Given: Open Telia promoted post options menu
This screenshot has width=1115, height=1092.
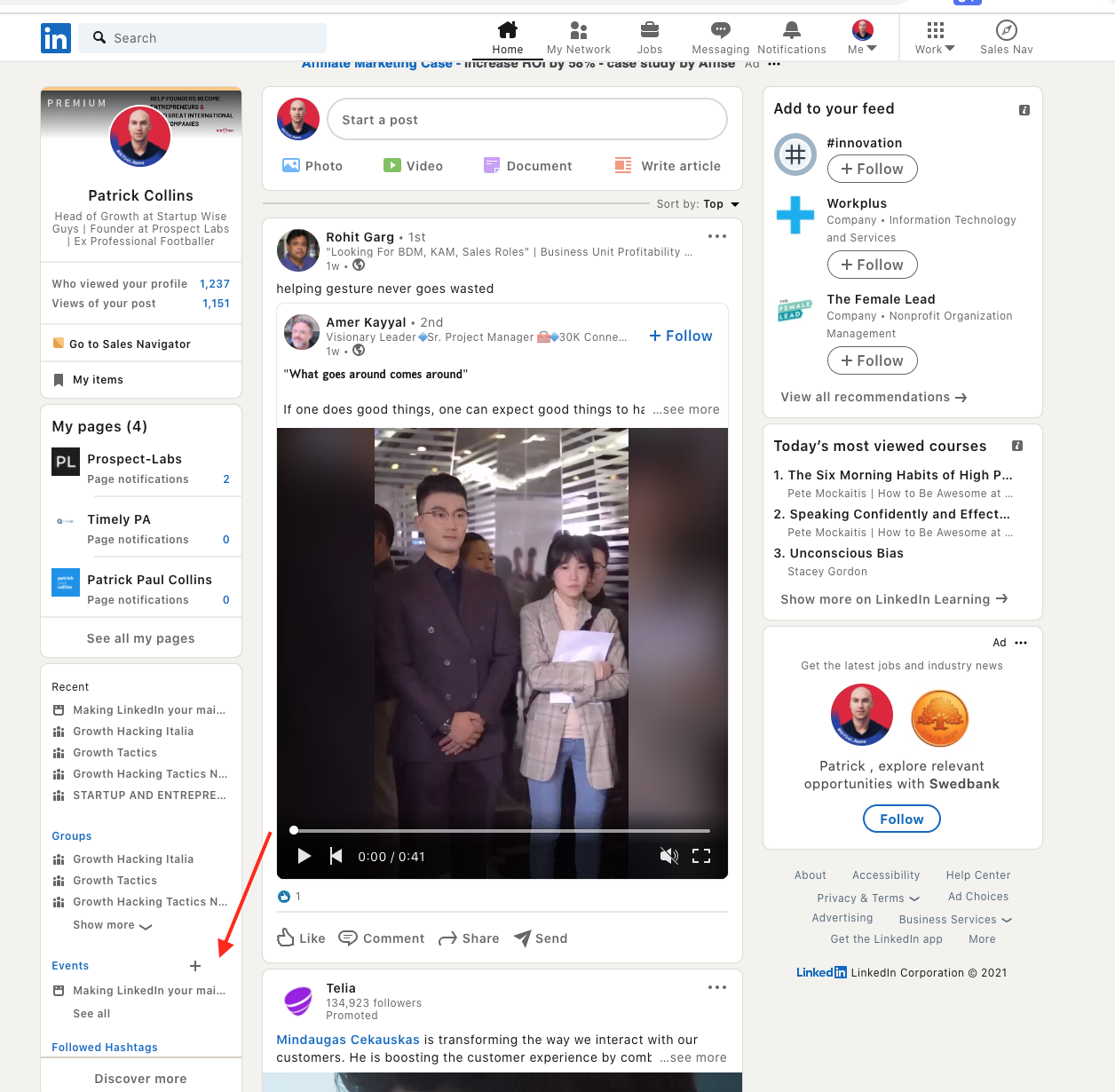Looking at the screenshot, I should pos(717,987).
